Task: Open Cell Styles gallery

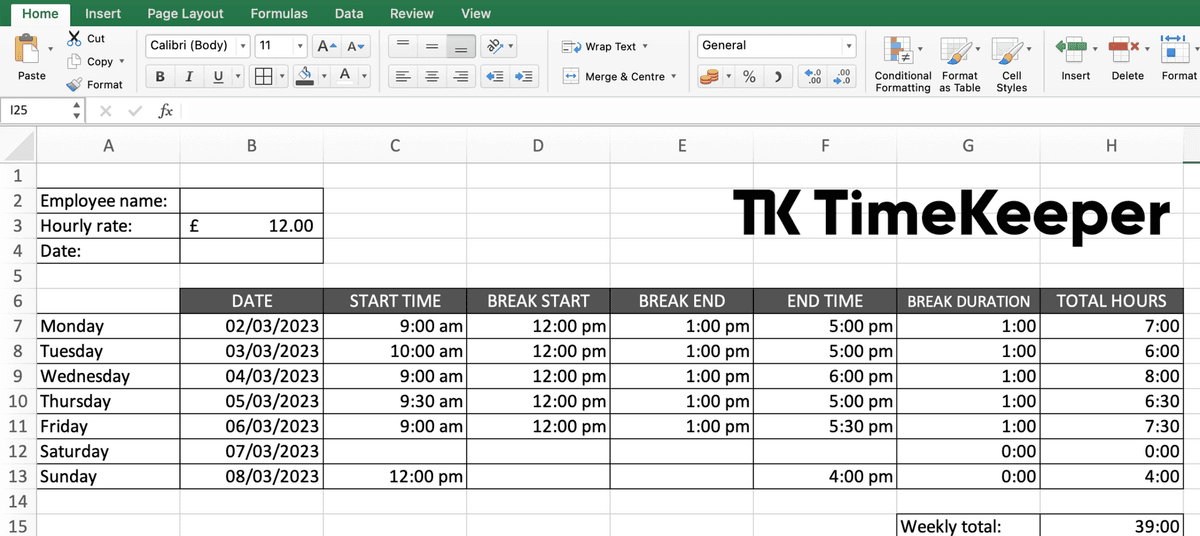Action: point(1011,65)
